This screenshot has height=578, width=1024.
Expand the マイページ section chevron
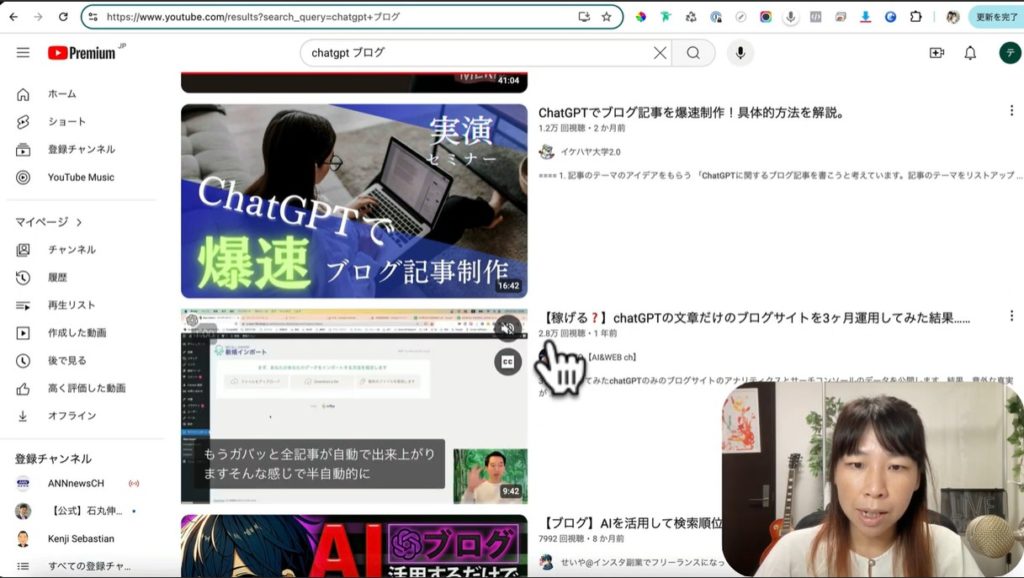(79, 222)
